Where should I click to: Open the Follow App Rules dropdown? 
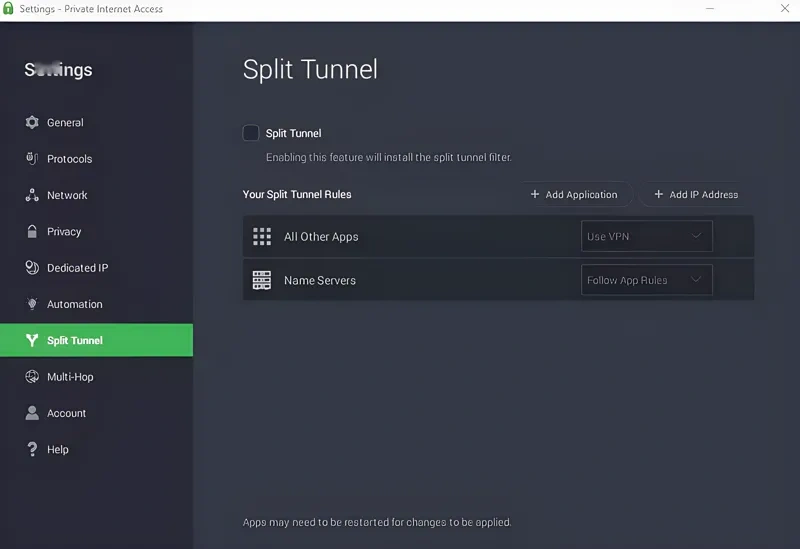coord(647,280)
